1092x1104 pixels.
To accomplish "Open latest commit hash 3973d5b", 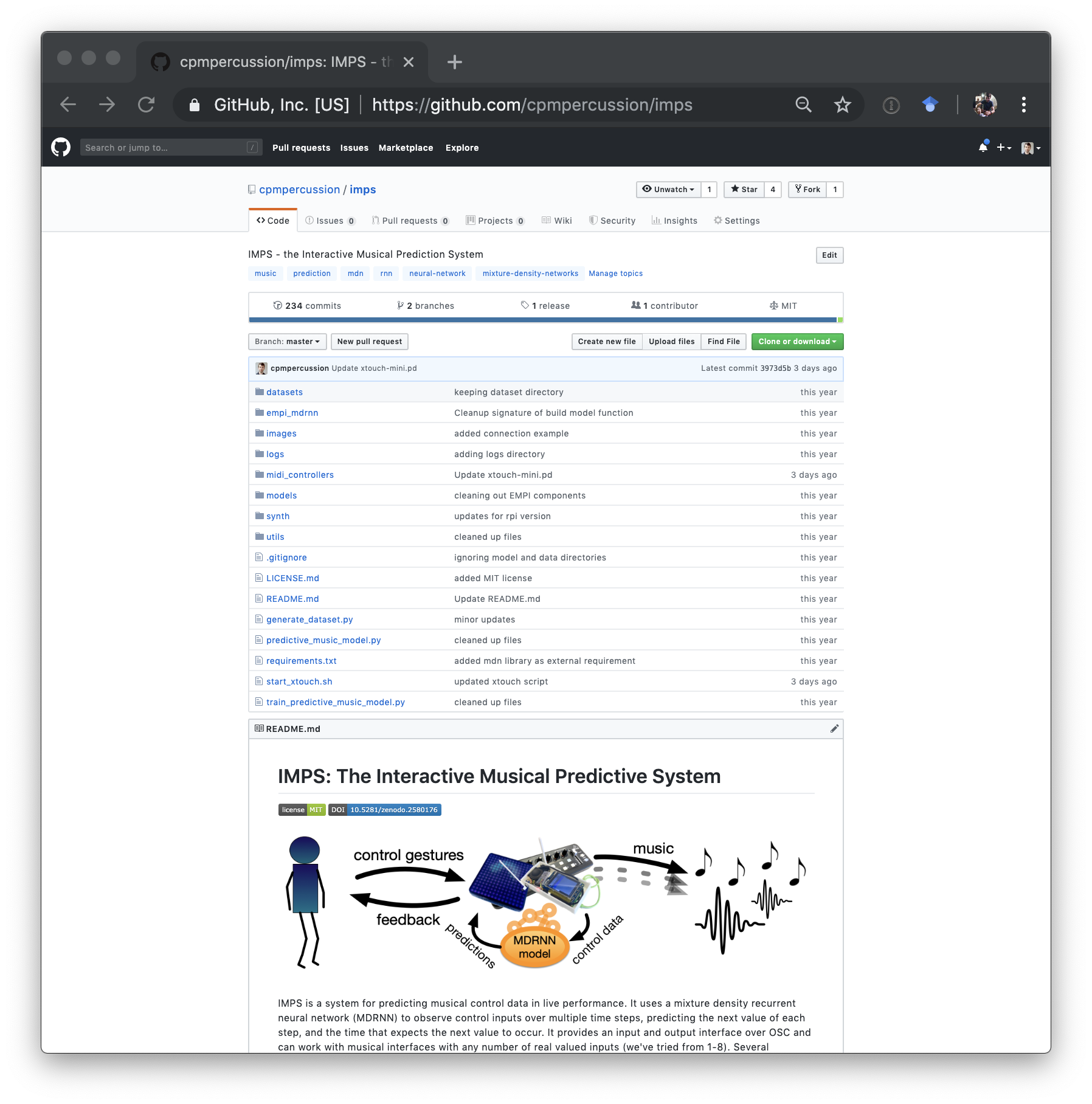I will coord(775,368).
